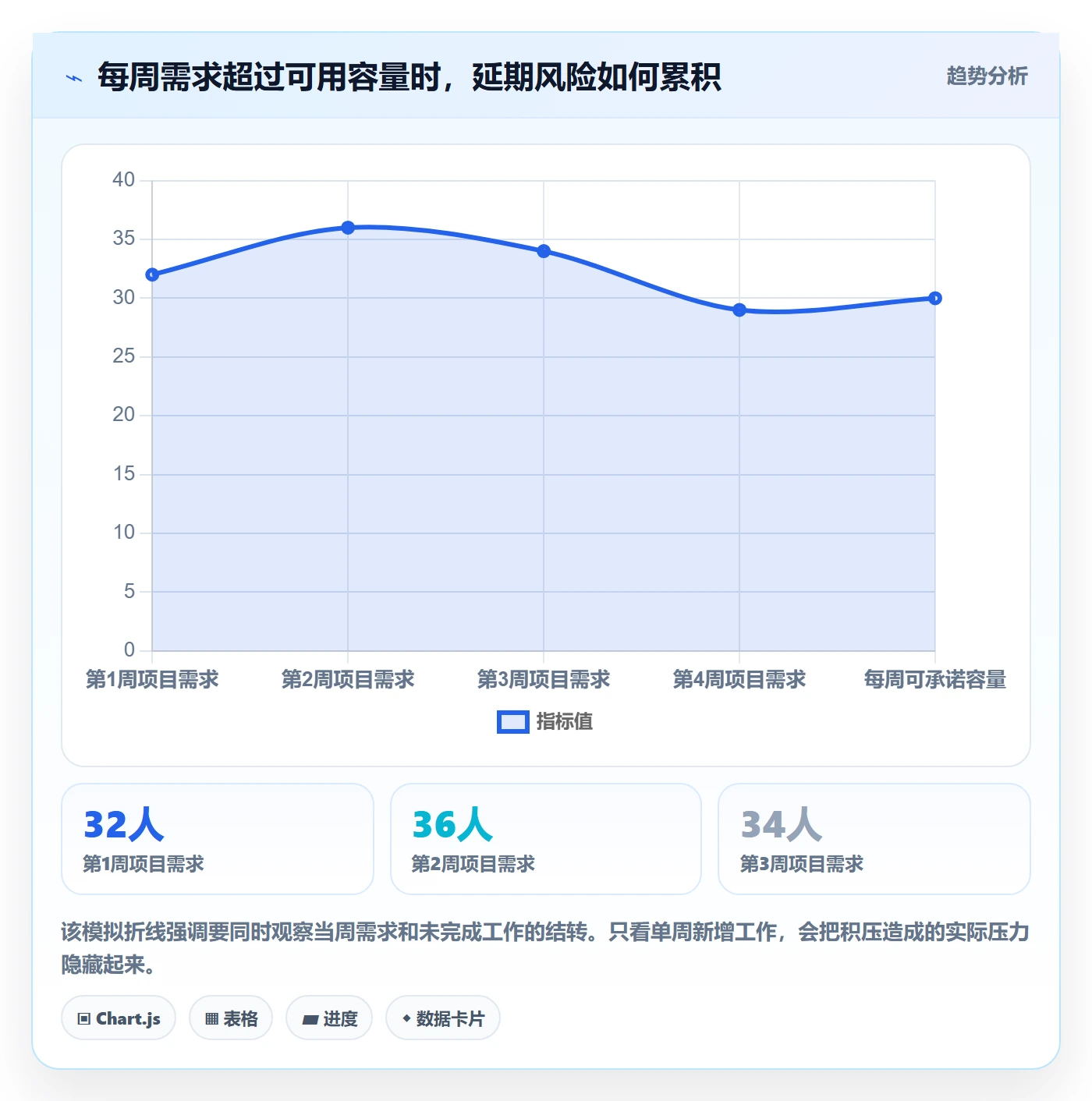The height and width of the screenshot is (1101, 1092).
Task: Click the progress icon in 进度 tag
Action: (310, 1019)
